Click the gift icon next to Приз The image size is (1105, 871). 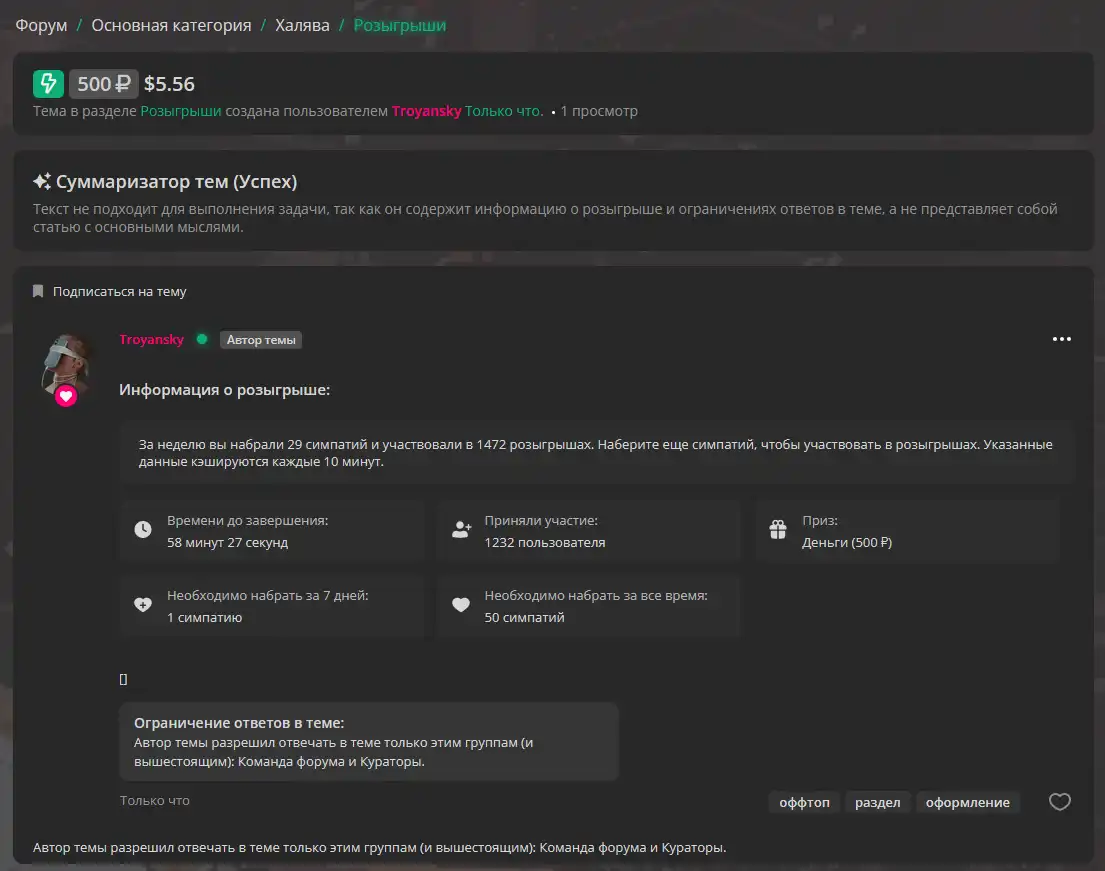click(778, 530)
